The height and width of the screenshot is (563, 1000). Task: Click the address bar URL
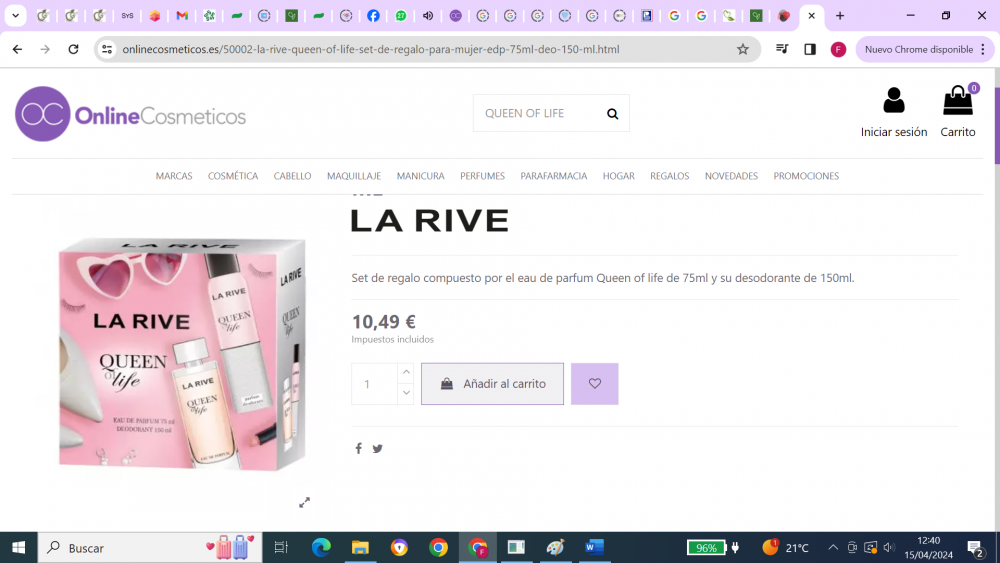pos(371,49)
